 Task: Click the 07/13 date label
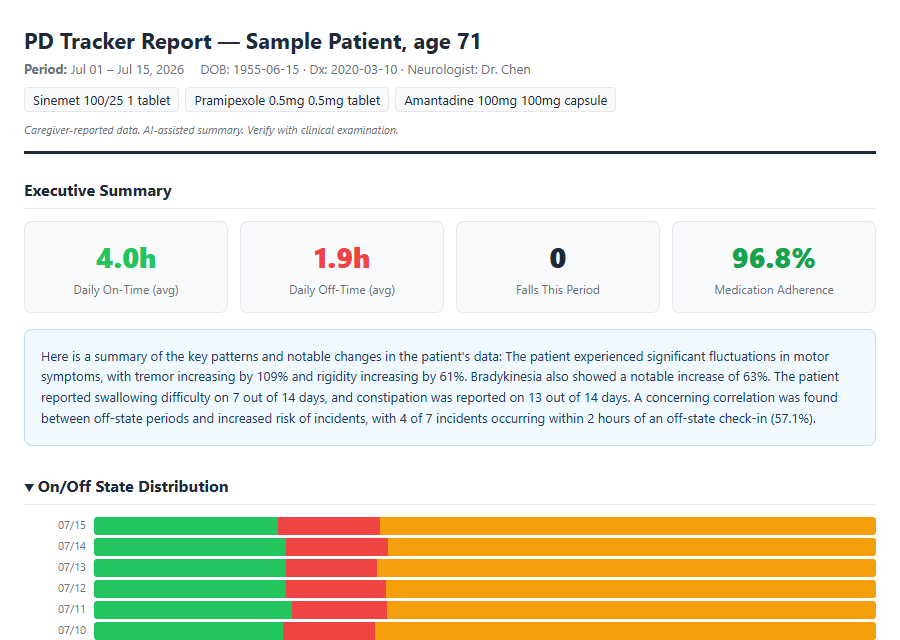[x=72, y=567]
